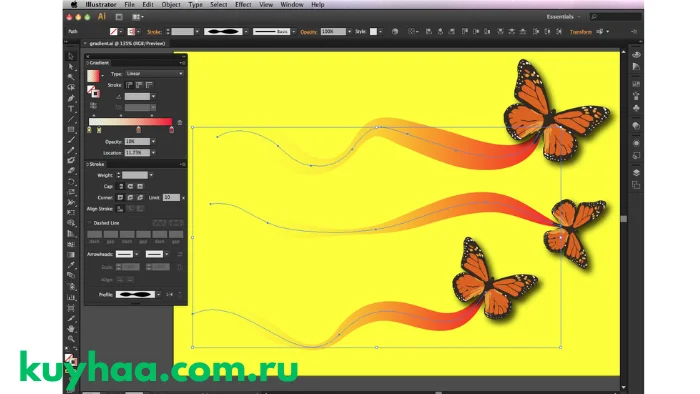The image size is (700, 394).
Task: Open the gradient Location dropdown arrow
Action: (153, 153)
